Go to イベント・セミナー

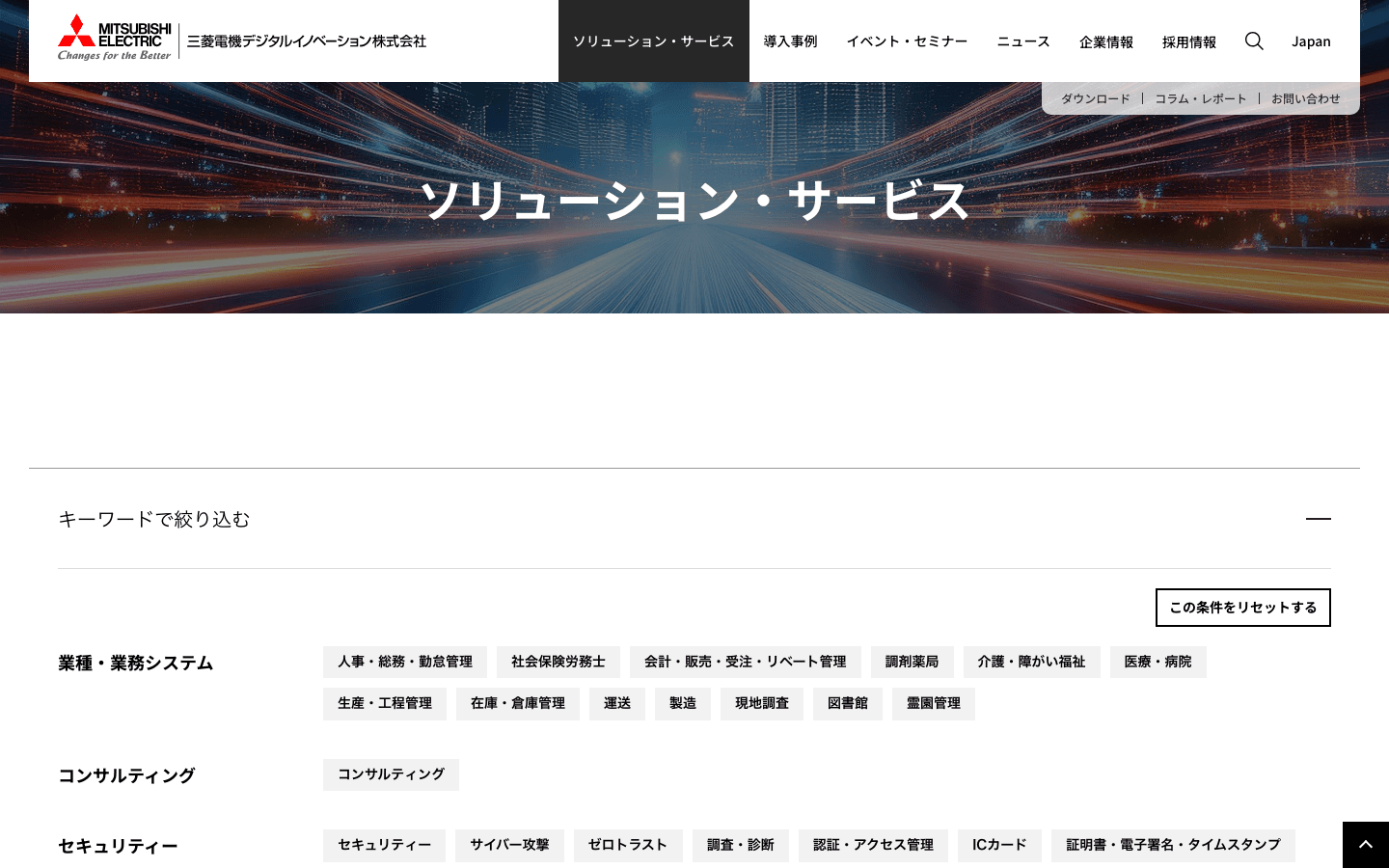(x=907, y=41)
